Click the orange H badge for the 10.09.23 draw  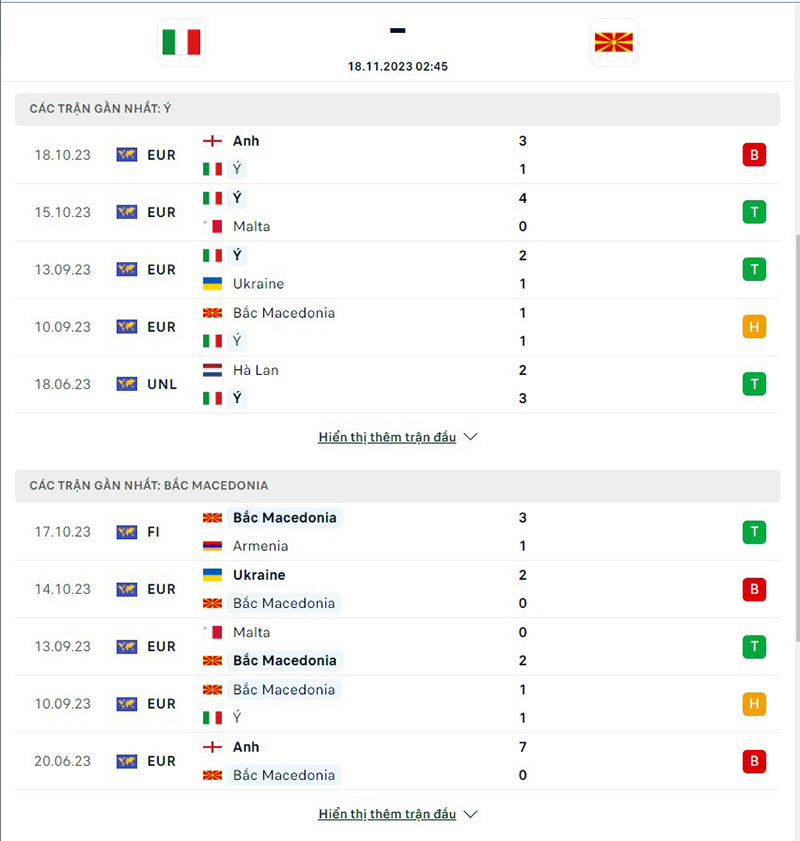[754, 326]
